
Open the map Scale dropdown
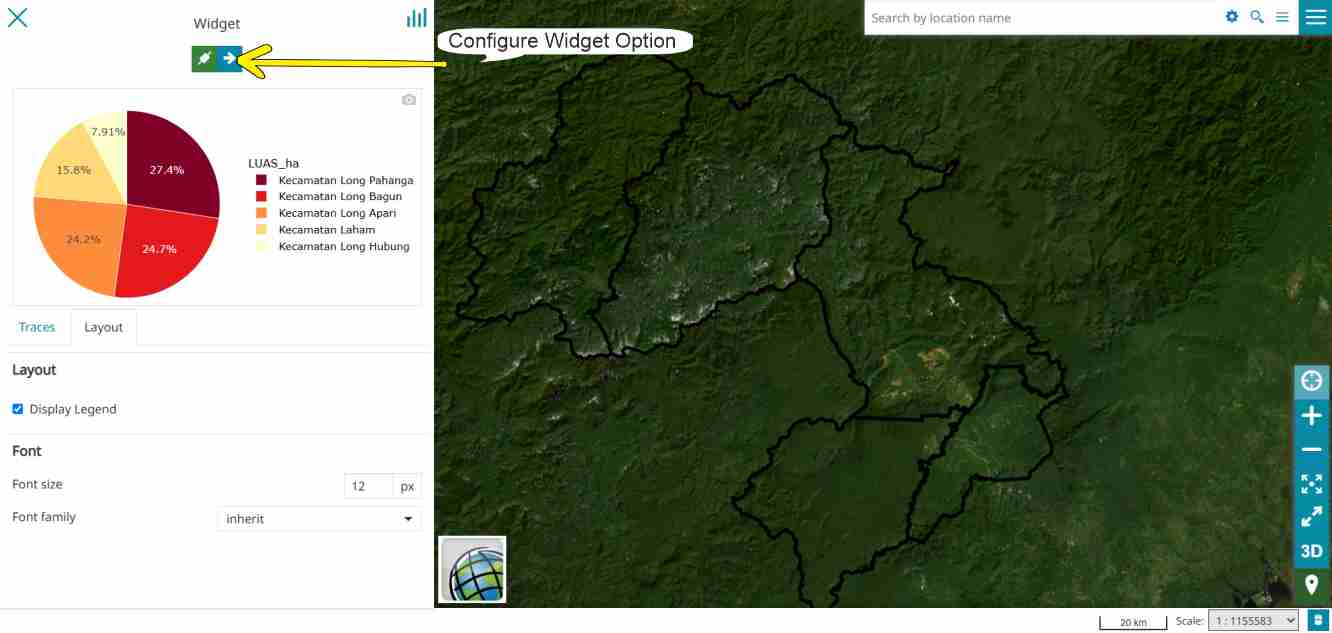pos(1253,621)
